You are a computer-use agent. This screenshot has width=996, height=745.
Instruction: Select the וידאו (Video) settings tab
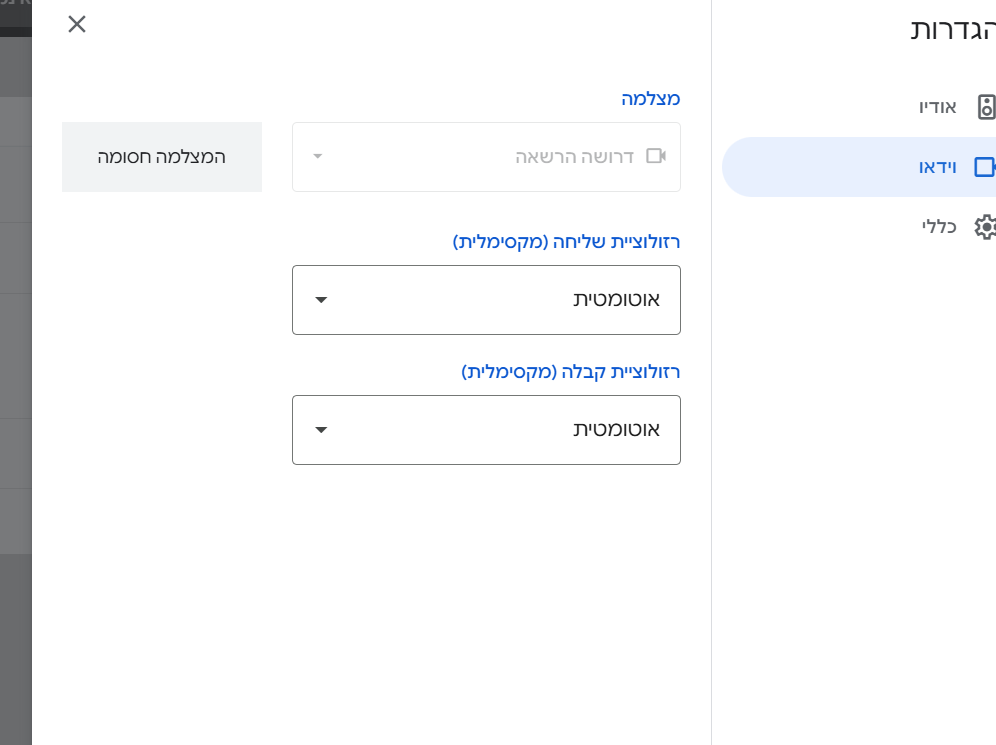(937, 167)
